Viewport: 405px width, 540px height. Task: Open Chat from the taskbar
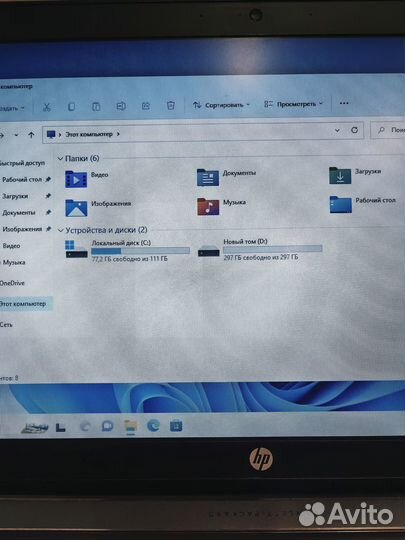107,426
